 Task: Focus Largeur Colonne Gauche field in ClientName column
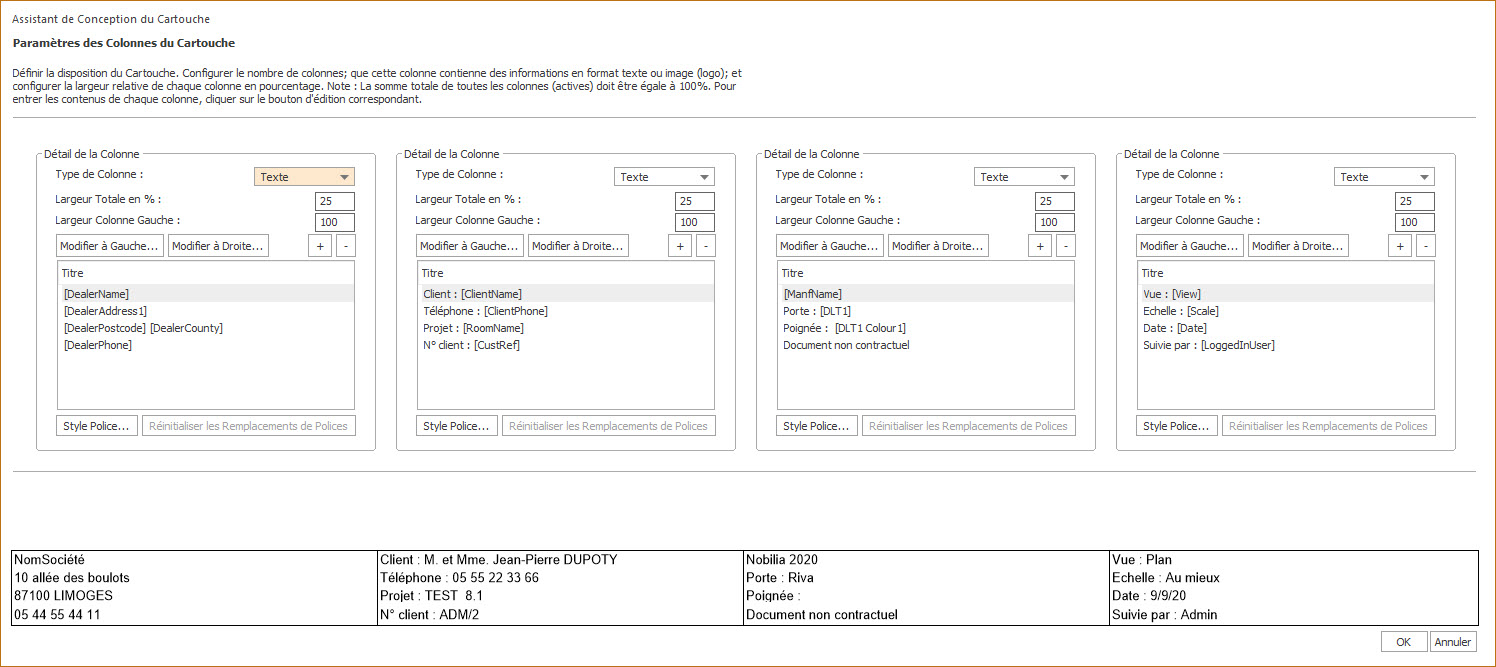[x=695, y=222]
